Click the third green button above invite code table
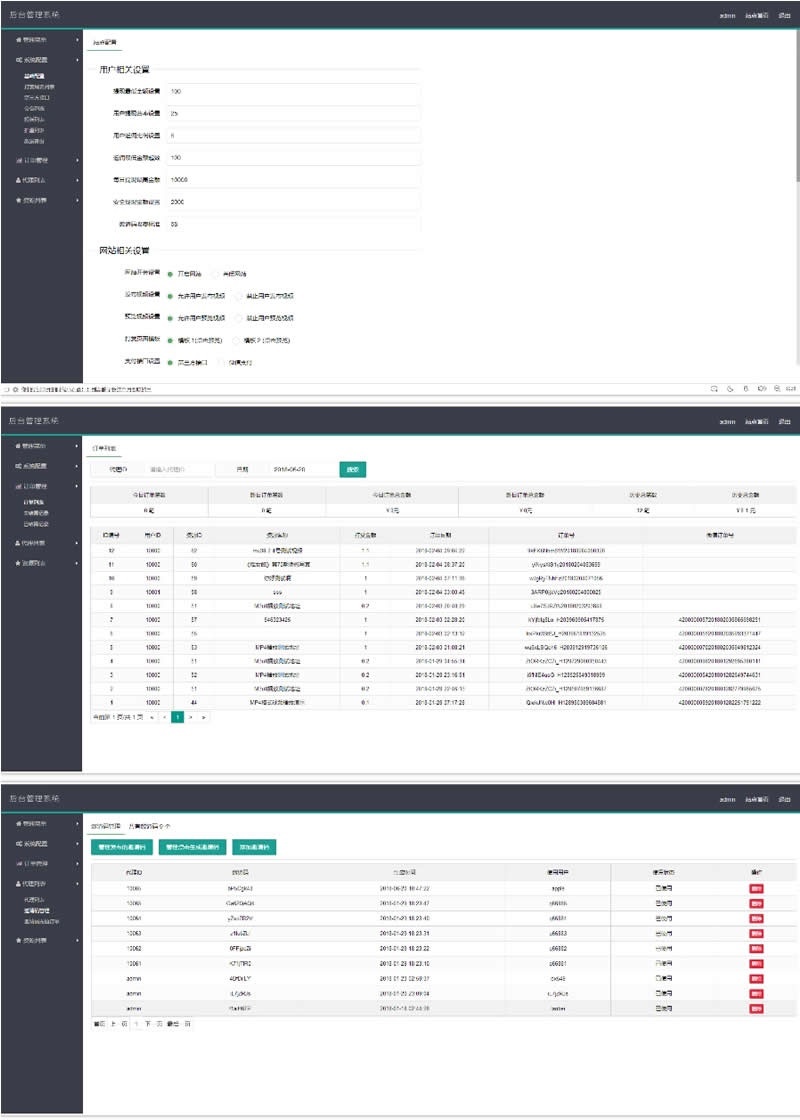This screenshot has height=1120, width=800. [x=255, y=847]
